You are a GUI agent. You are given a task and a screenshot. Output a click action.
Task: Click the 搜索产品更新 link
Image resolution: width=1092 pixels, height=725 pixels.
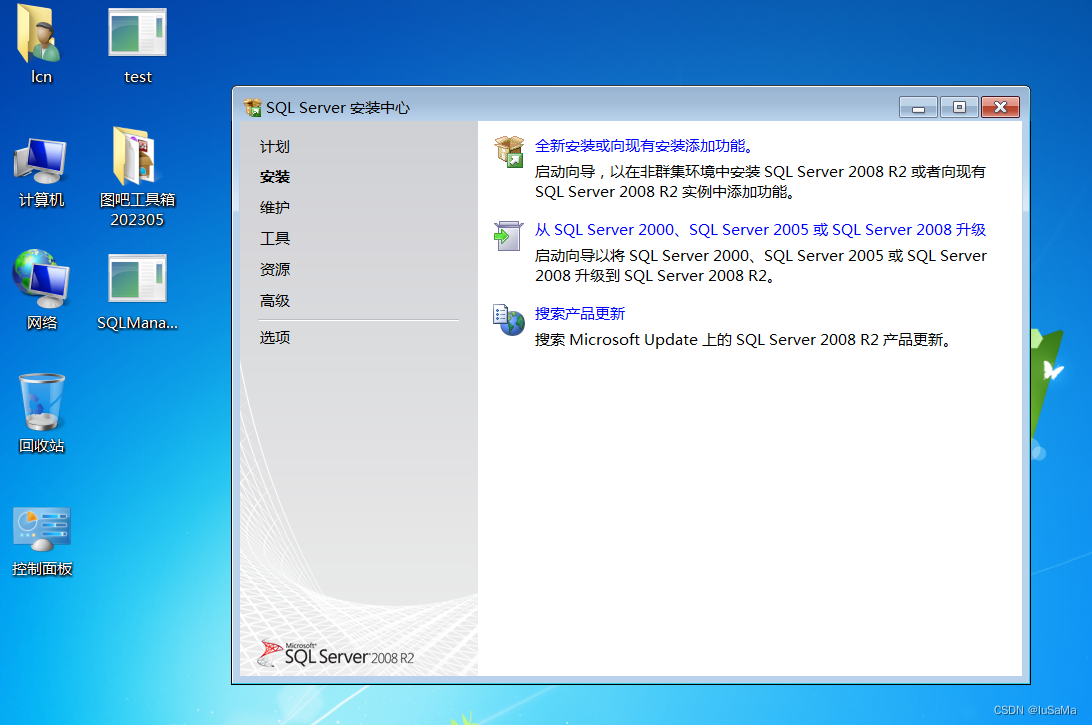[579, 314]
